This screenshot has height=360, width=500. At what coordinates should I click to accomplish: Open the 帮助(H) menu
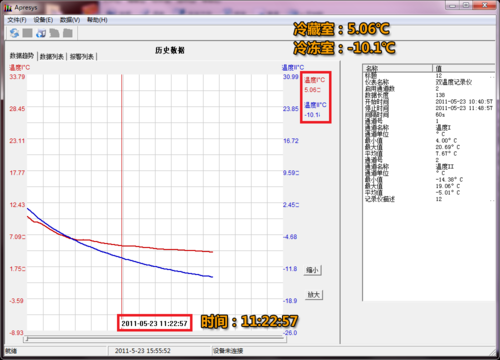97,20
